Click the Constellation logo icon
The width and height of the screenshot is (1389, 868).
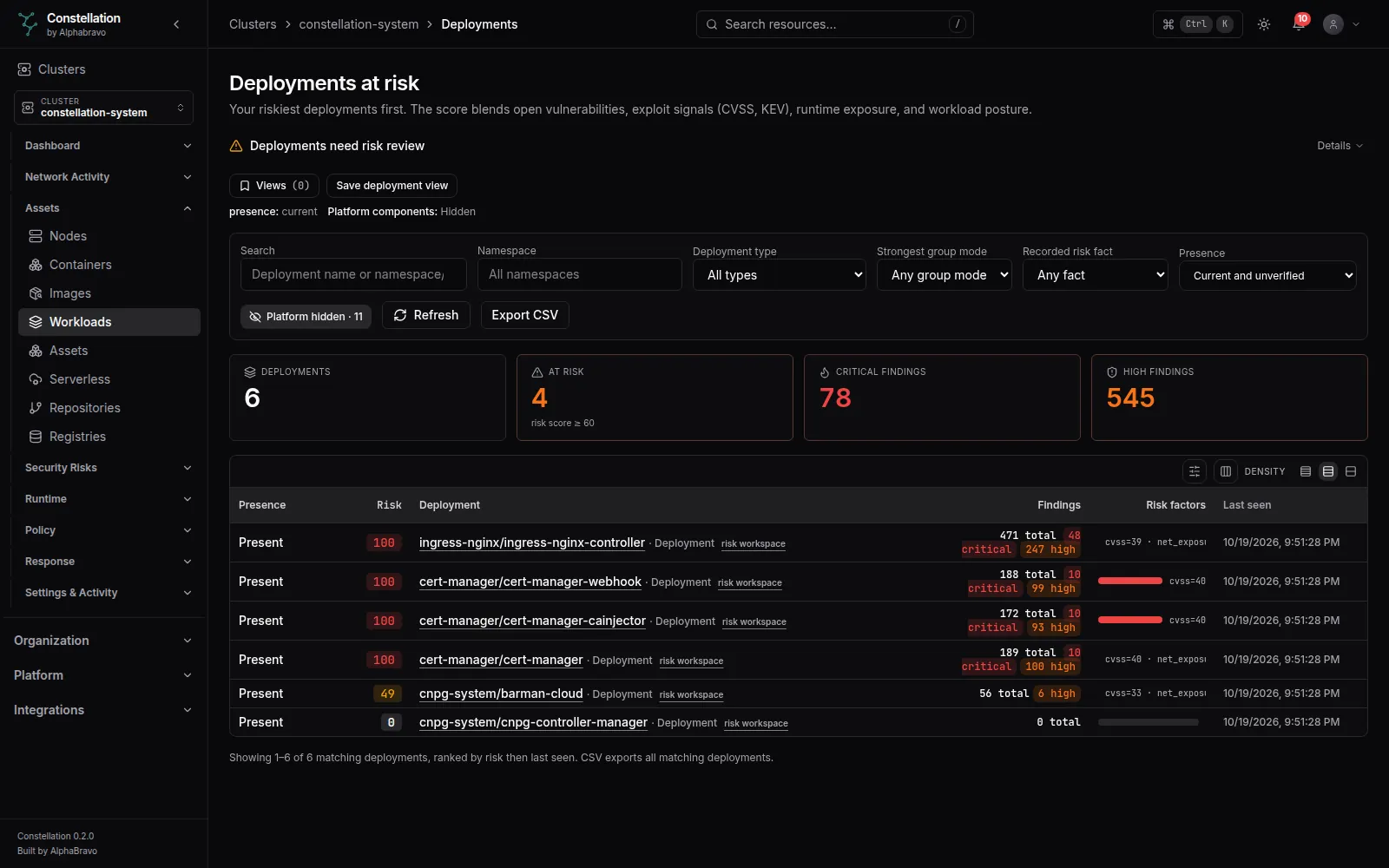28,23
